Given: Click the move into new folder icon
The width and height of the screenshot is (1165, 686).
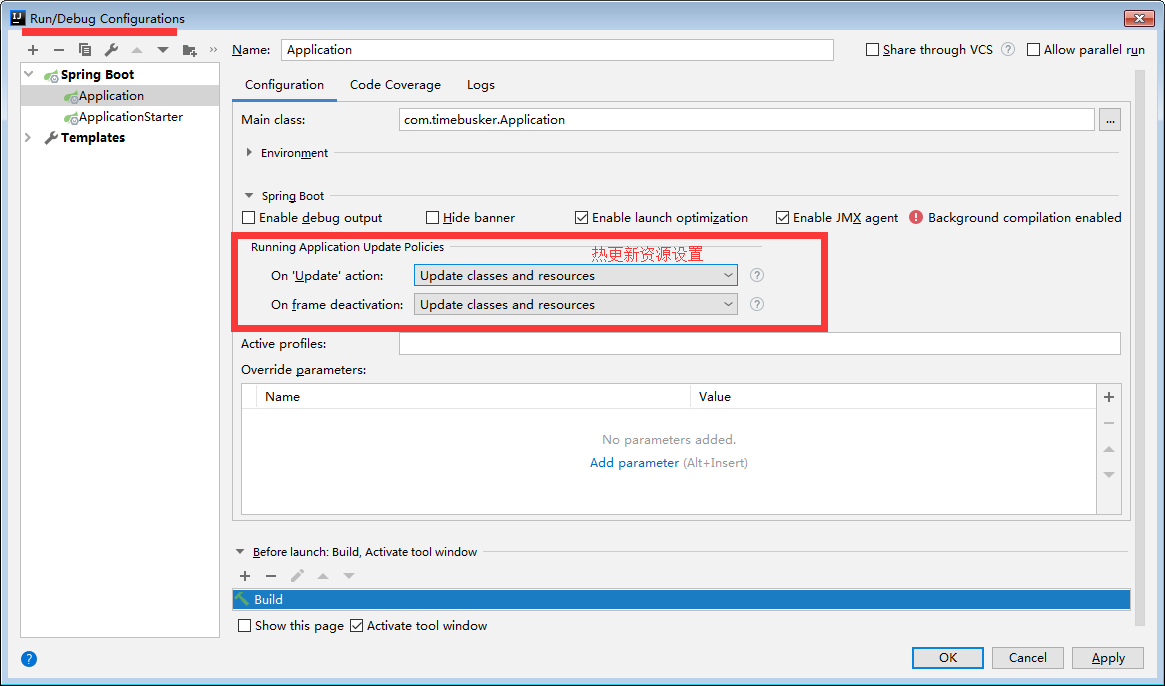Looking at the screenshot, I should click(x=189, y=50).
